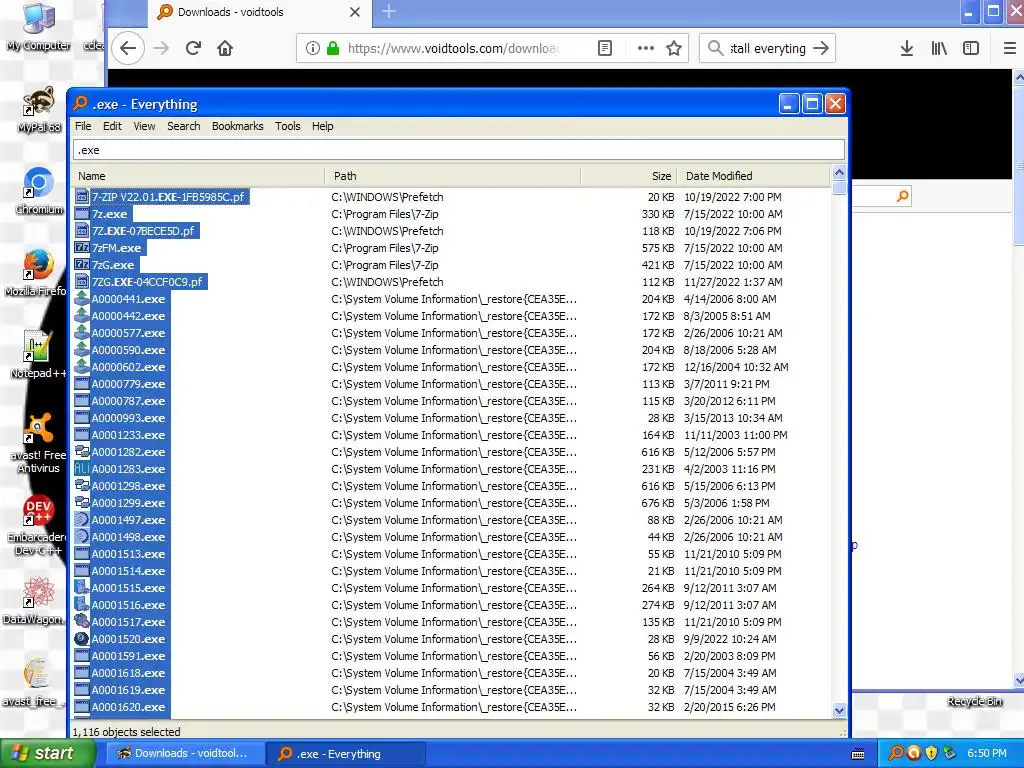Click taskbar clock showing 6:50 PM
The width and height of the screenshot is (1024, 768).
coord(987,753)
